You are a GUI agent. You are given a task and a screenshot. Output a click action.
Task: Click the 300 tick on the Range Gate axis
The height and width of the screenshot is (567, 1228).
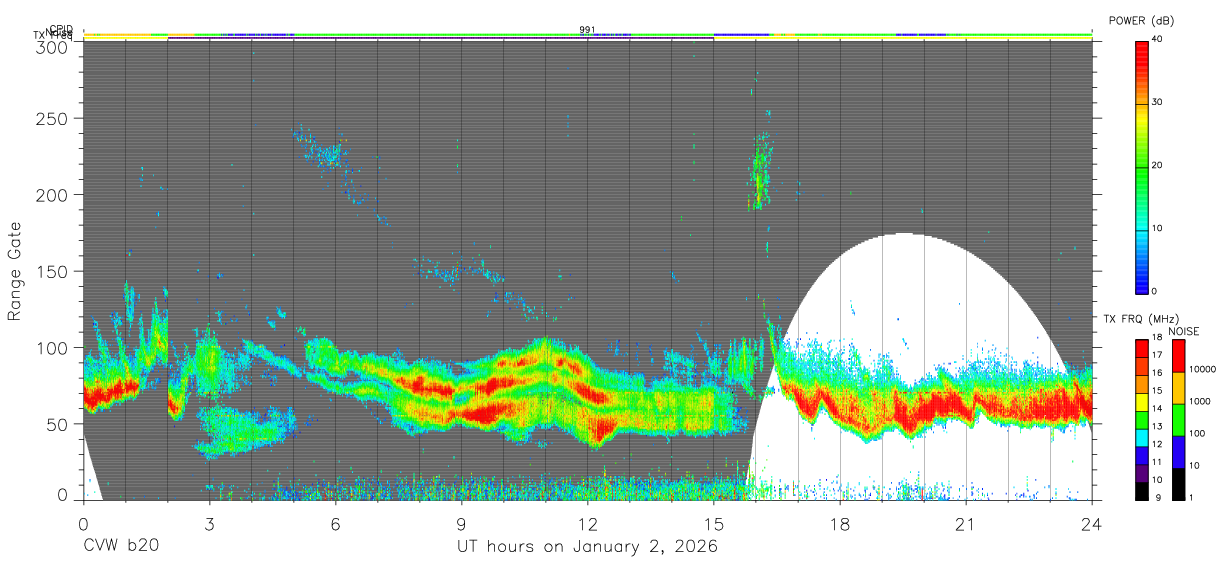point(53,47)
